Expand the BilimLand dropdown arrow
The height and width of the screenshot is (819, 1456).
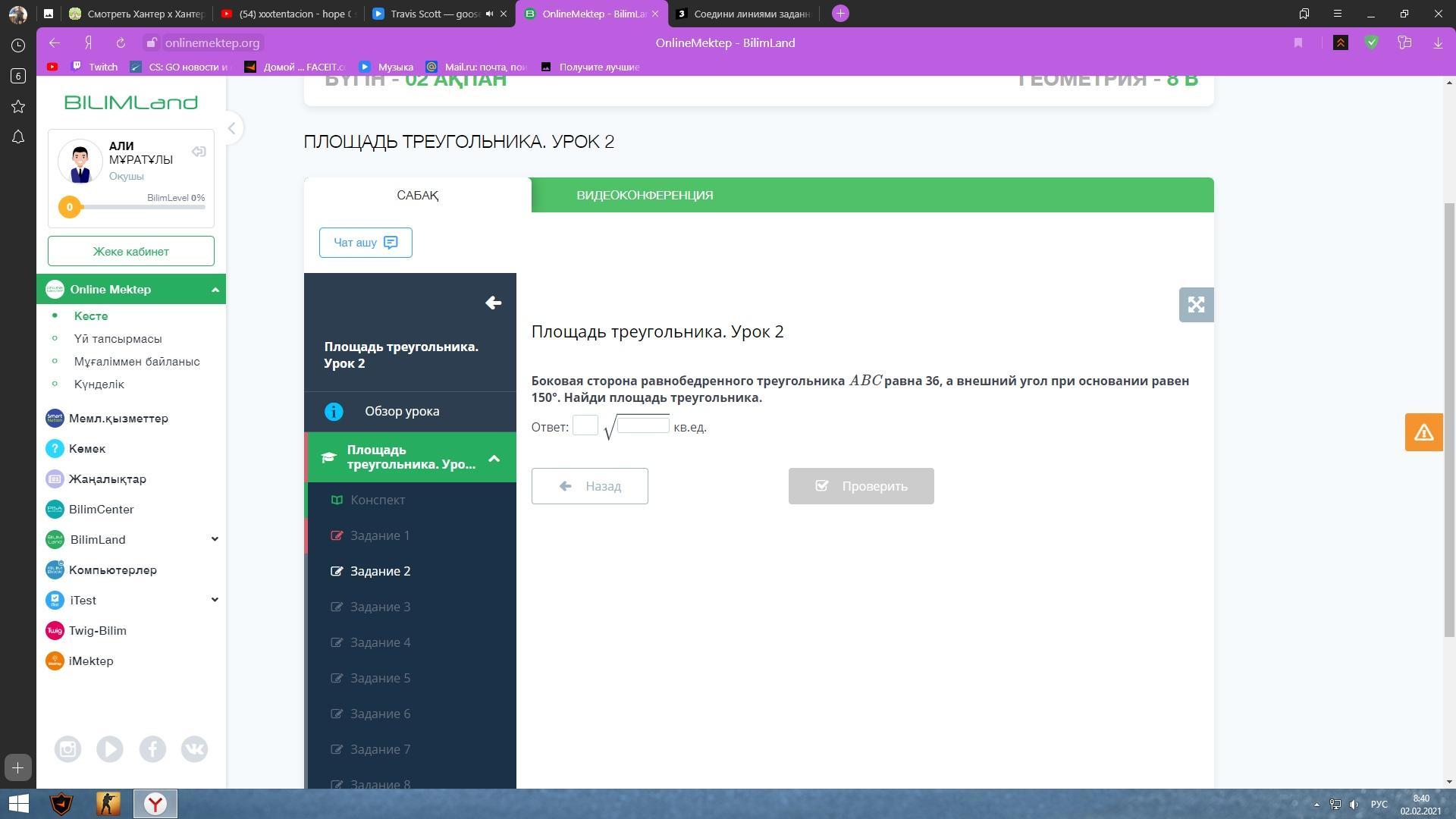pyautogui.click(x=215, y=539)
